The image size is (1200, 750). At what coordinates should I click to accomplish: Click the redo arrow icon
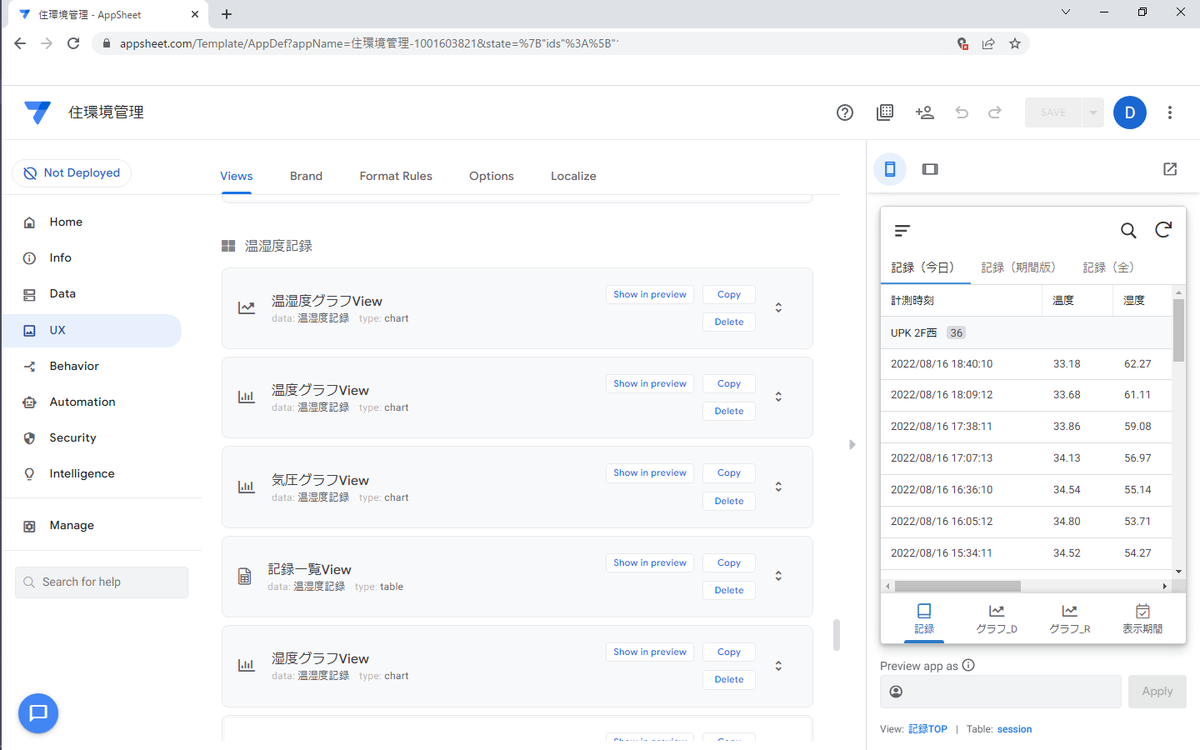tap(995, 113)
